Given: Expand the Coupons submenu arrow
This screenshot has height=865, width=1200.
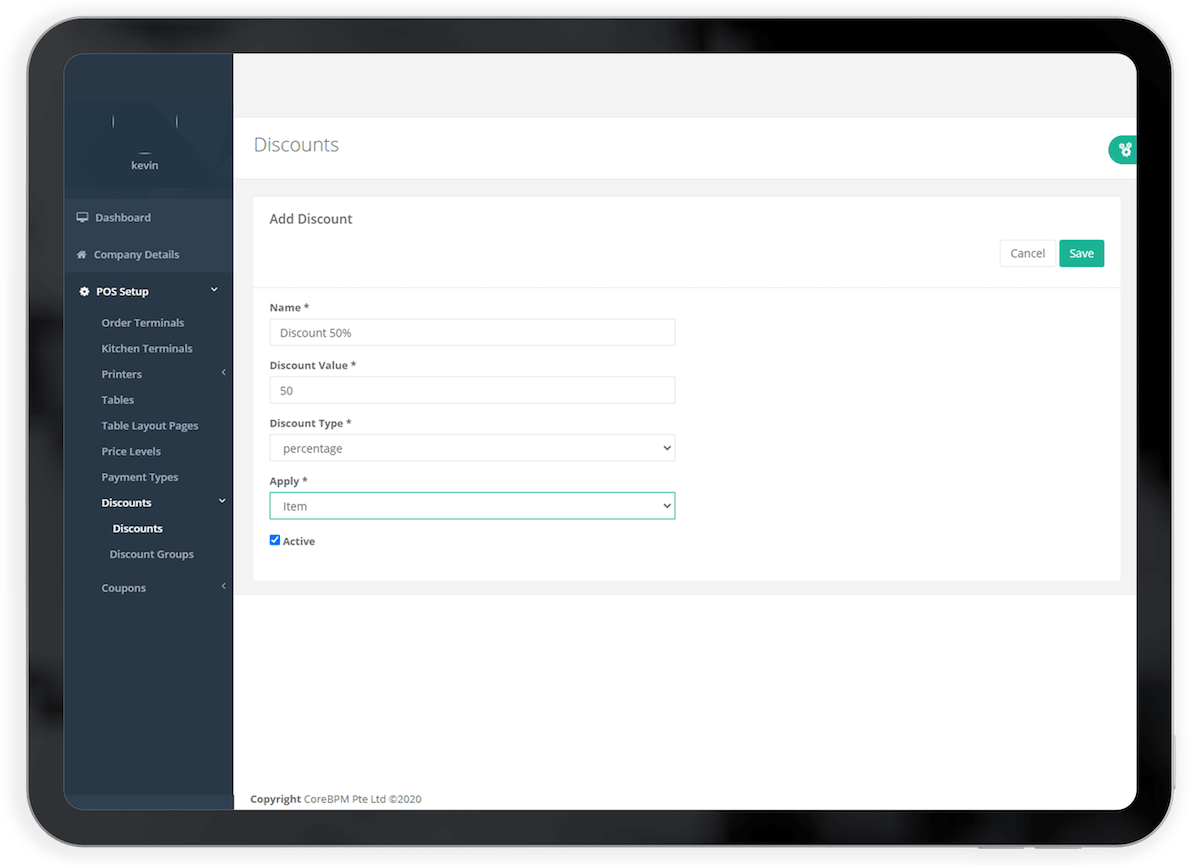Looking at the screenshot, I should point(223,587).
